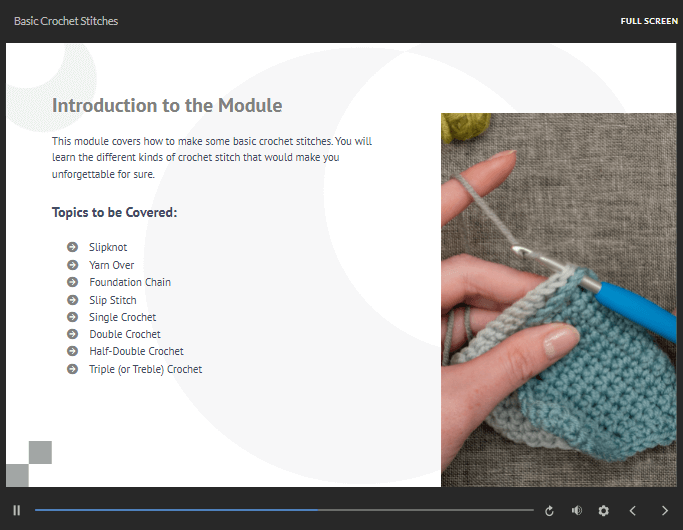Advance to the next slide arrow
The image size is (683, 530).
point(664,510)
